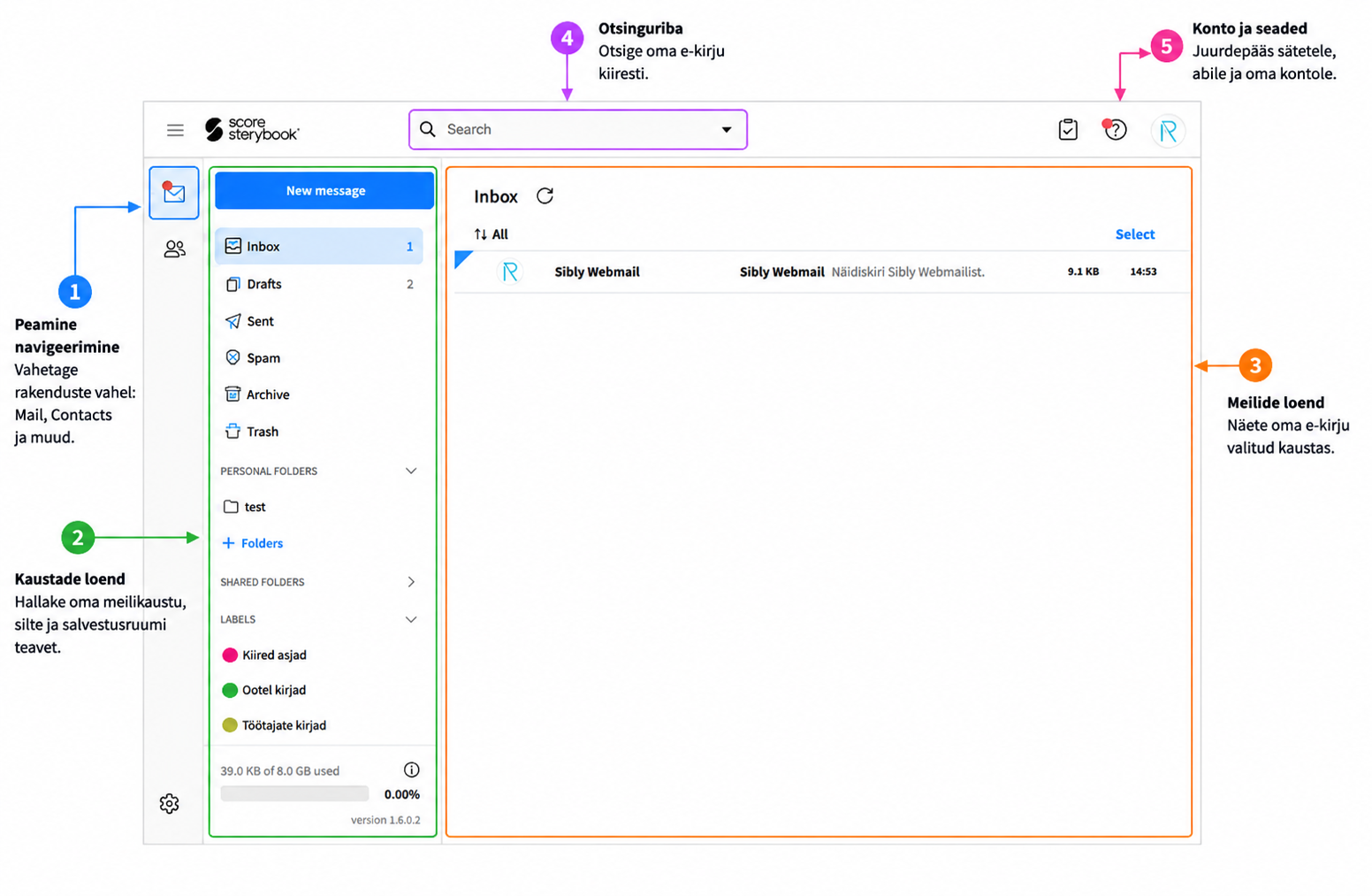
Task: Open the tasks clipboard icon
Action: [1068, 130]
